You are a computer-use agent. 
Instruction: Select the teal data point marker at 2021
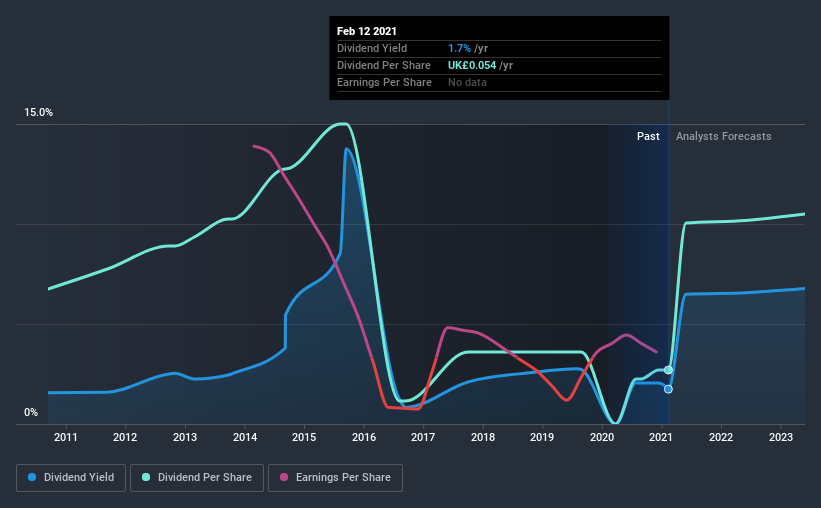[668, 370]
